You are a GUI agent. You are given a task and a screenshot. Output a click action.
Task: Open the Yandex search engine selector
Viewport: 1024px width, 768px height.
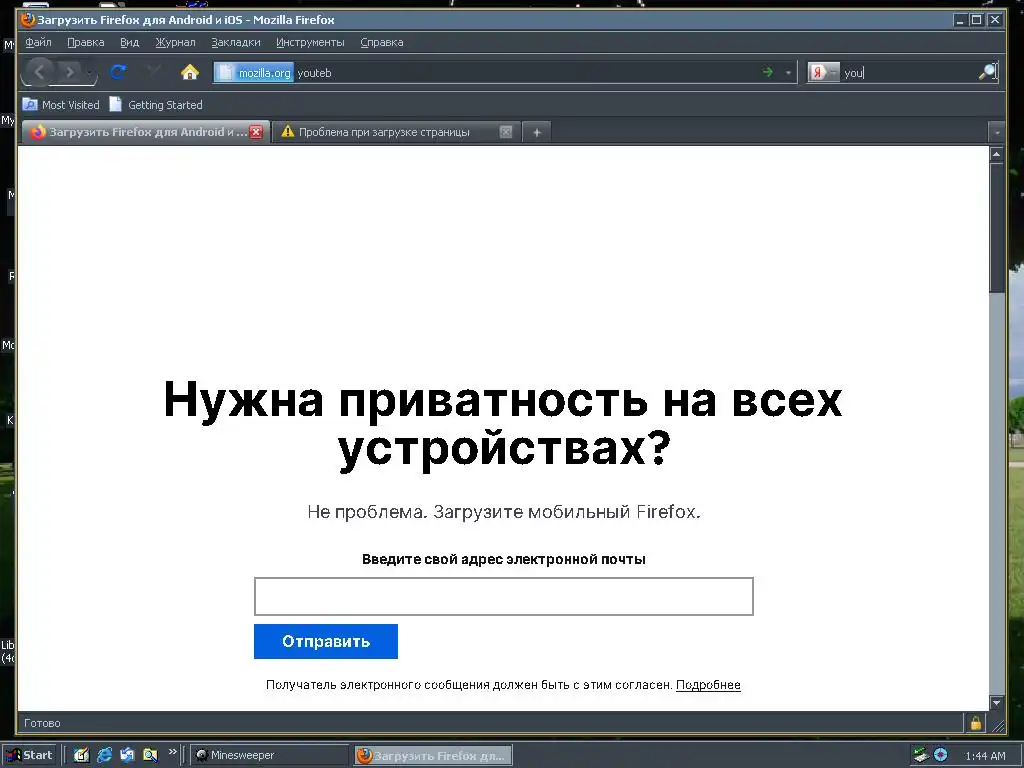pos(824,72)
